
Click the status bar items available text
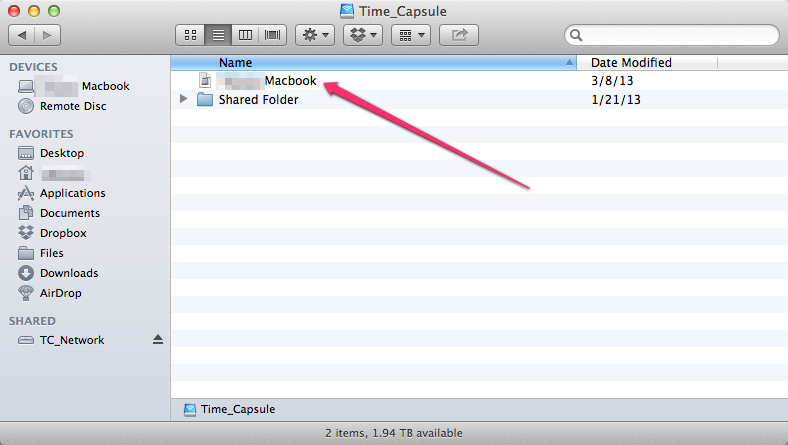click(x=393, y=433)
